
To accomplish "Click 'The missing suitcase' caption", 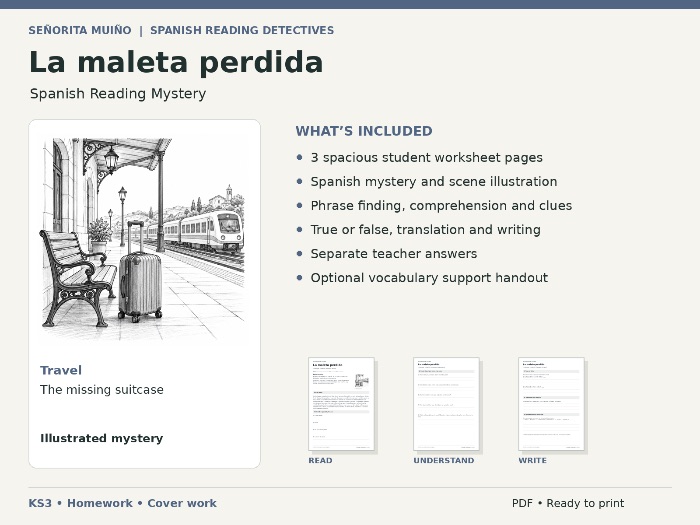I will click(x=102, y=390).
